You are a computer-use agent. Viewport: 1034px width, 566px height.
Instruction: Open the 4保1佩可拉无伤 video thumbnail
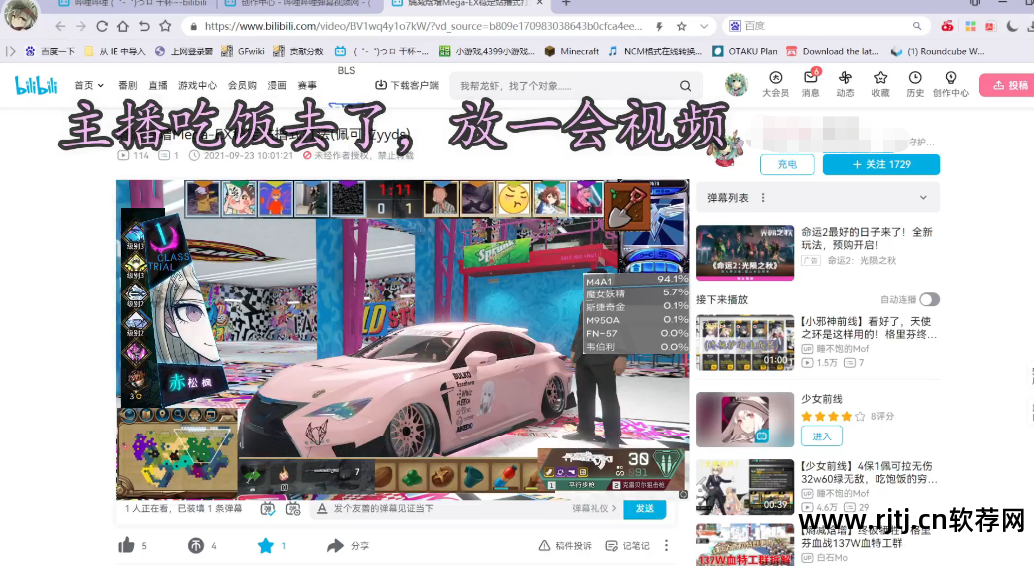[x=745, y=487]
